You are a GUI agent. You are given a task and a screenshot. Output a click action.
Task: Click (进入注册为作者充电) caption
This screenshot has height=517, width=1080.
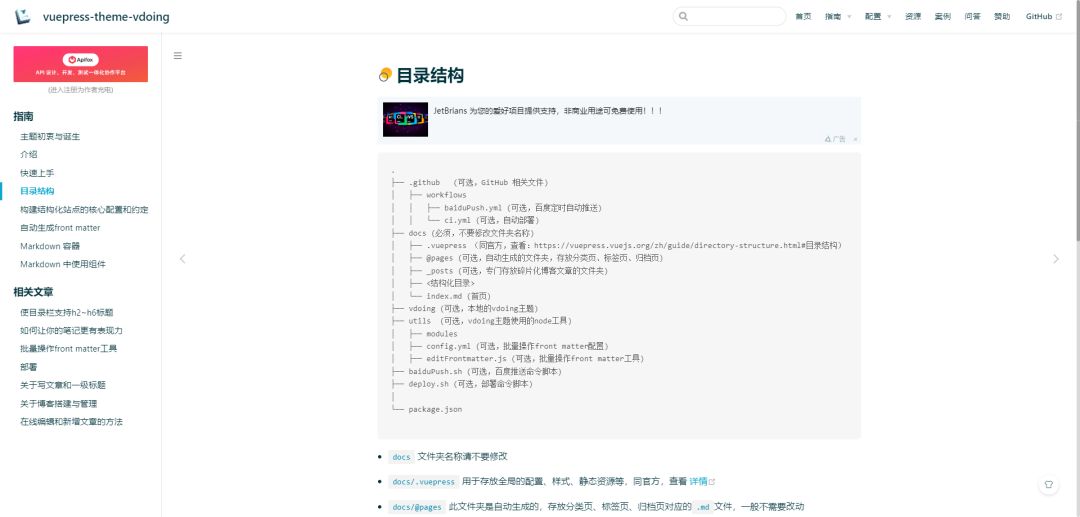tap(81, 90)
